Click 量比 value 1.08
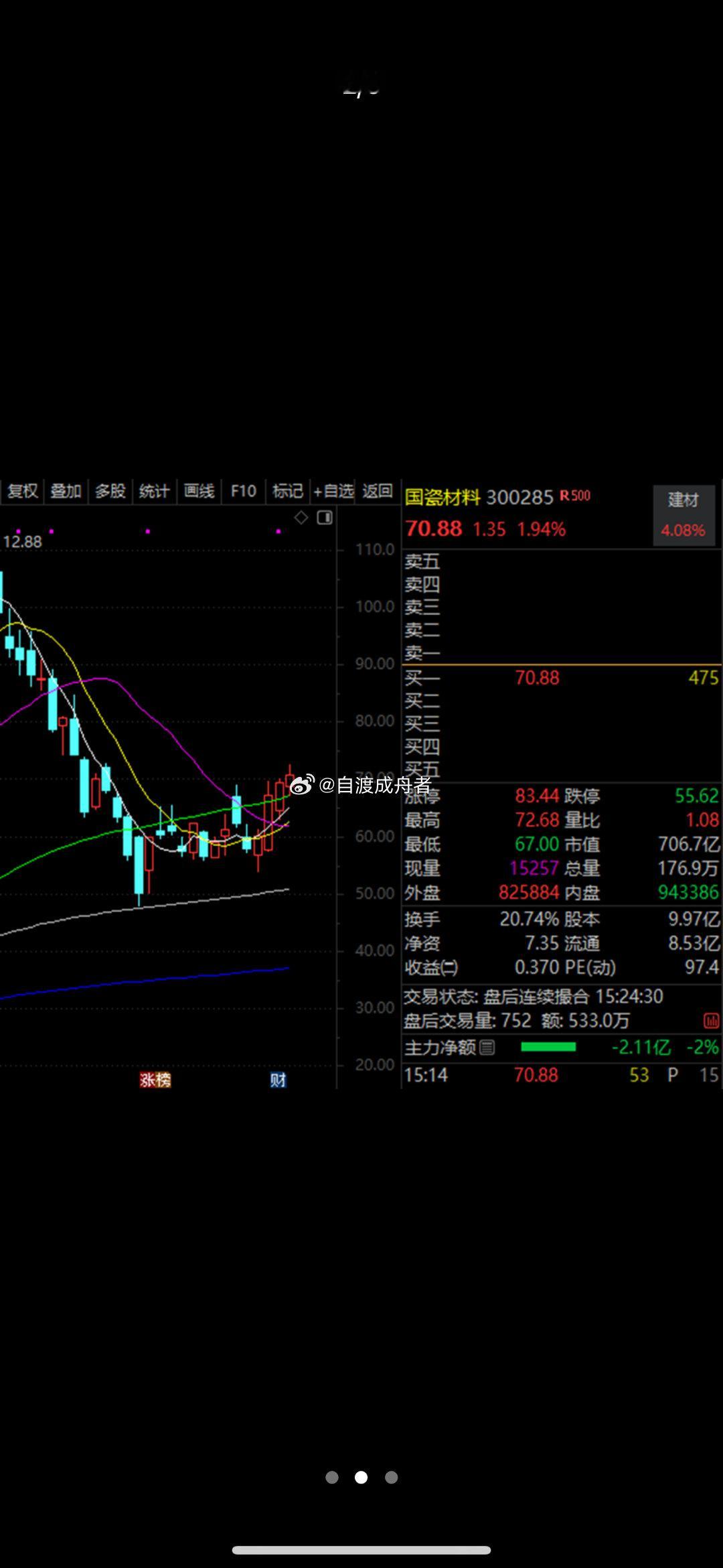 point(702,820)
